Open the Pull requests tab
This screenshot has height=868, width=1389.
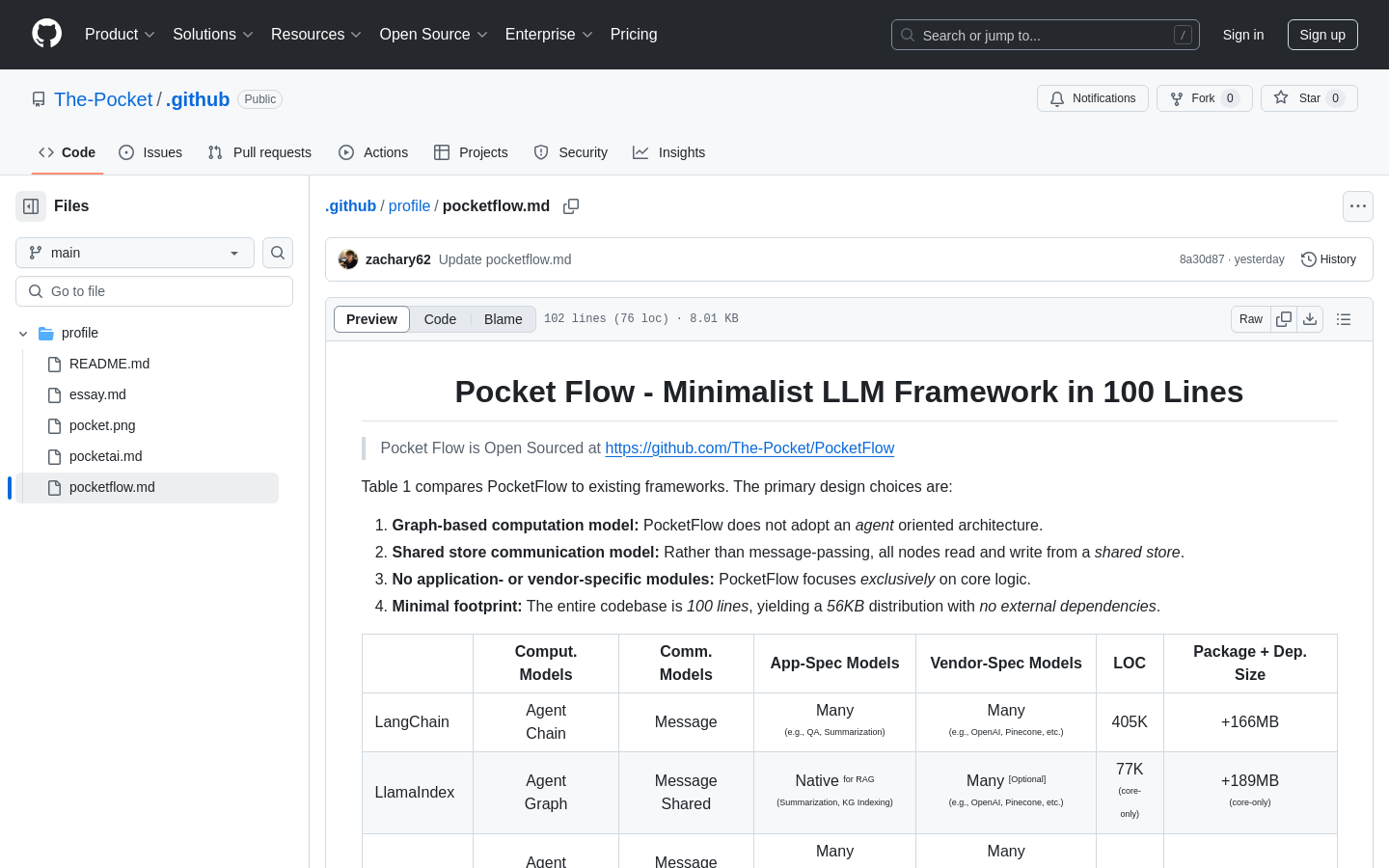259,152
